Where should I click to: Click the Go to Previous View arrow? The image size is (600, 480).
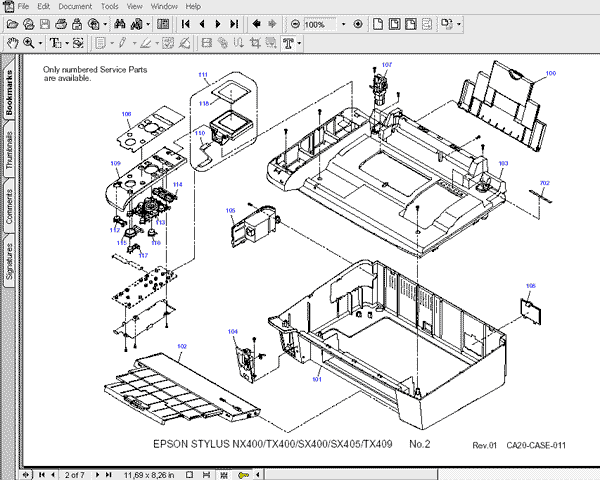click(x=256, y=24)
